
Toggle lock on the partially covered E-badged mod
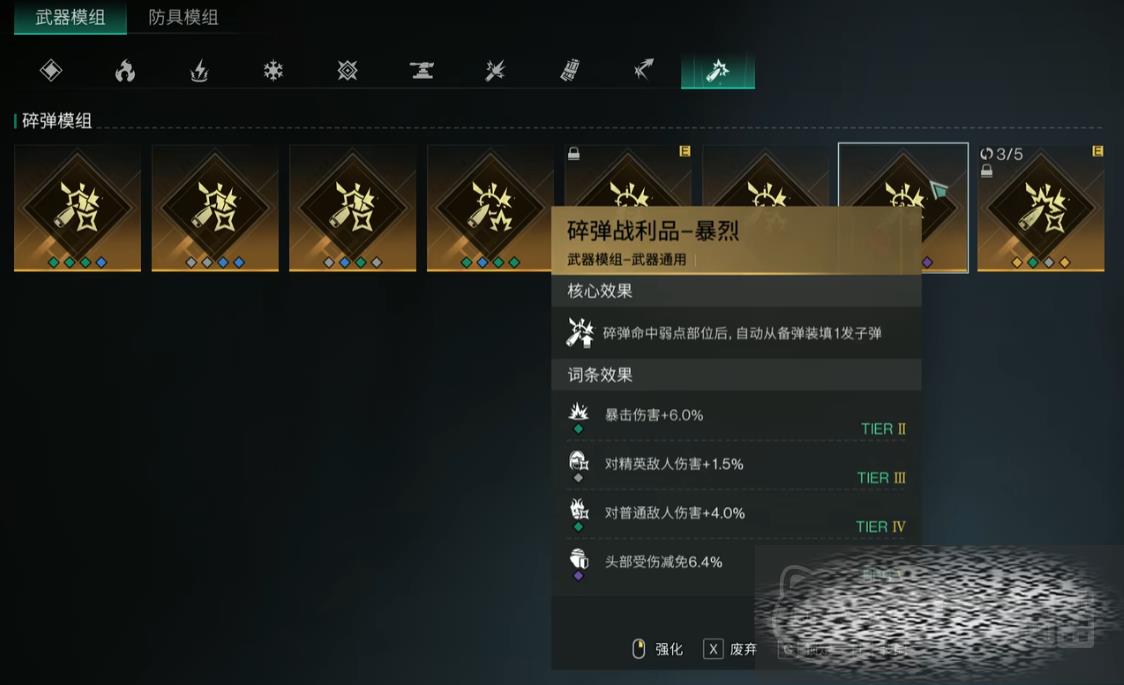tap(573, 153)
